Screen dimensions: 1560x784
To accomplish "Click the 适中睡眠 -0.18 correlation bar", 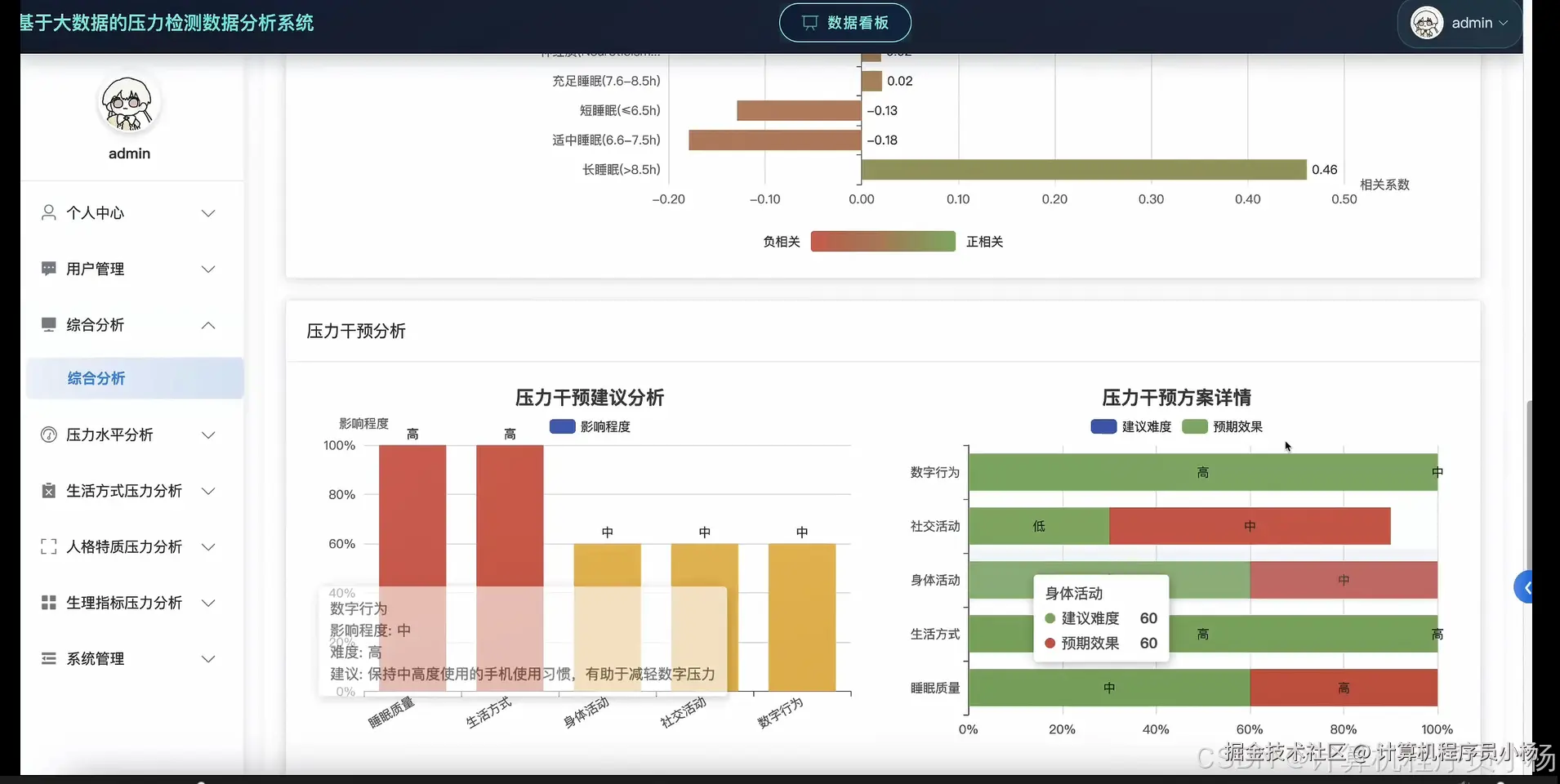I will click(775, 140).
